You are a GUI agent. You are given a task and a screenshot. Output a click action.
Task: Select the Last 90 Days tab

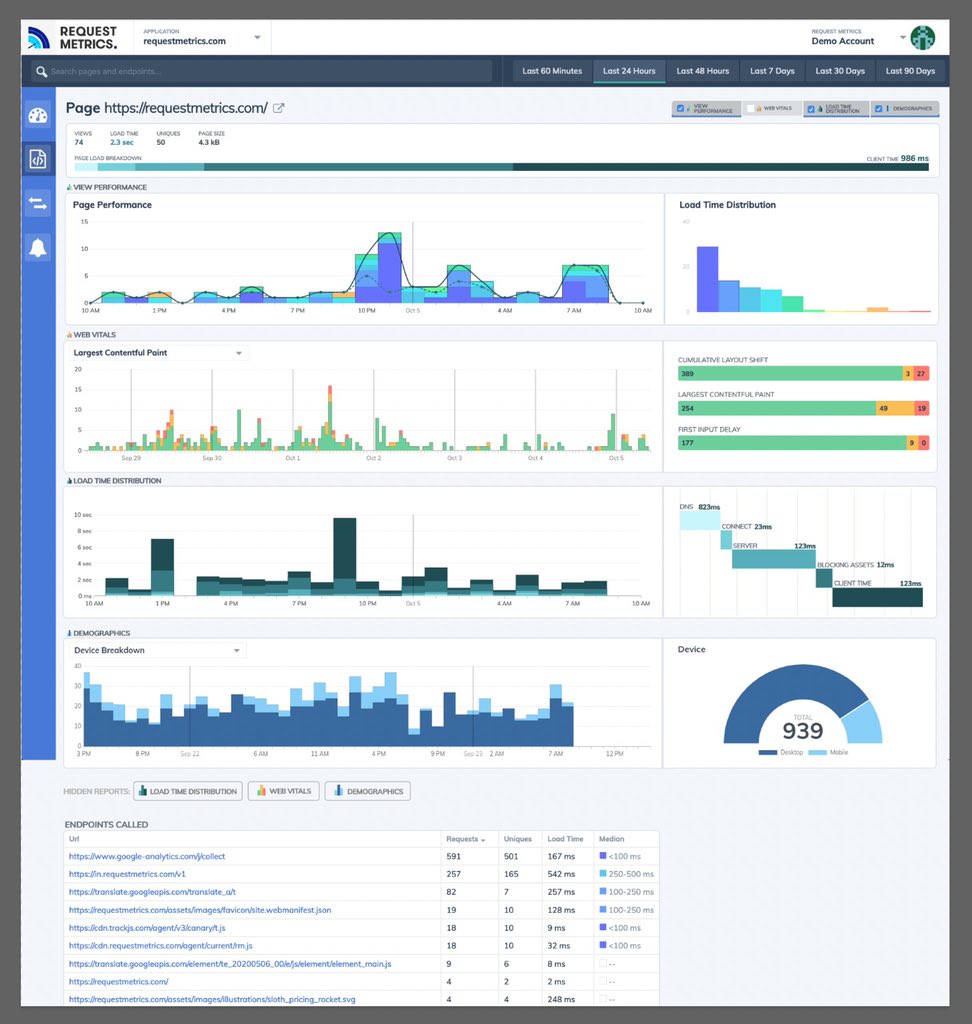pyautogui.click(x=910, y=71)
